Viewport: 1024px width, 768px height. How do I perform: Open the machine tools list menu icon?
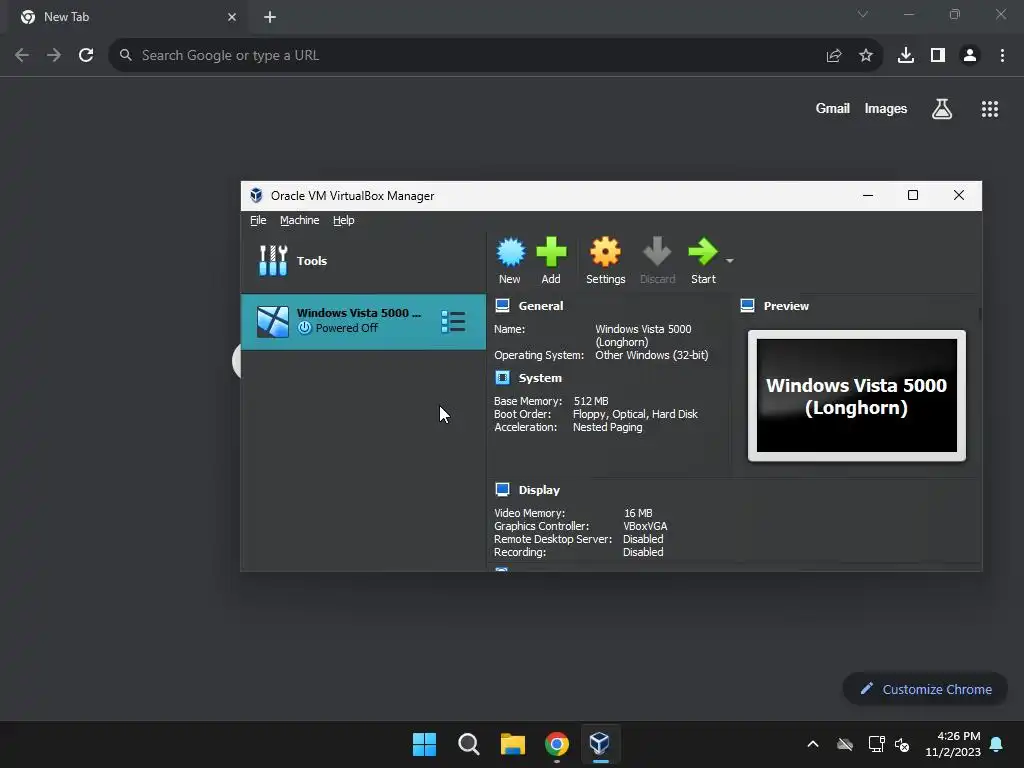[x=453, y=321]
